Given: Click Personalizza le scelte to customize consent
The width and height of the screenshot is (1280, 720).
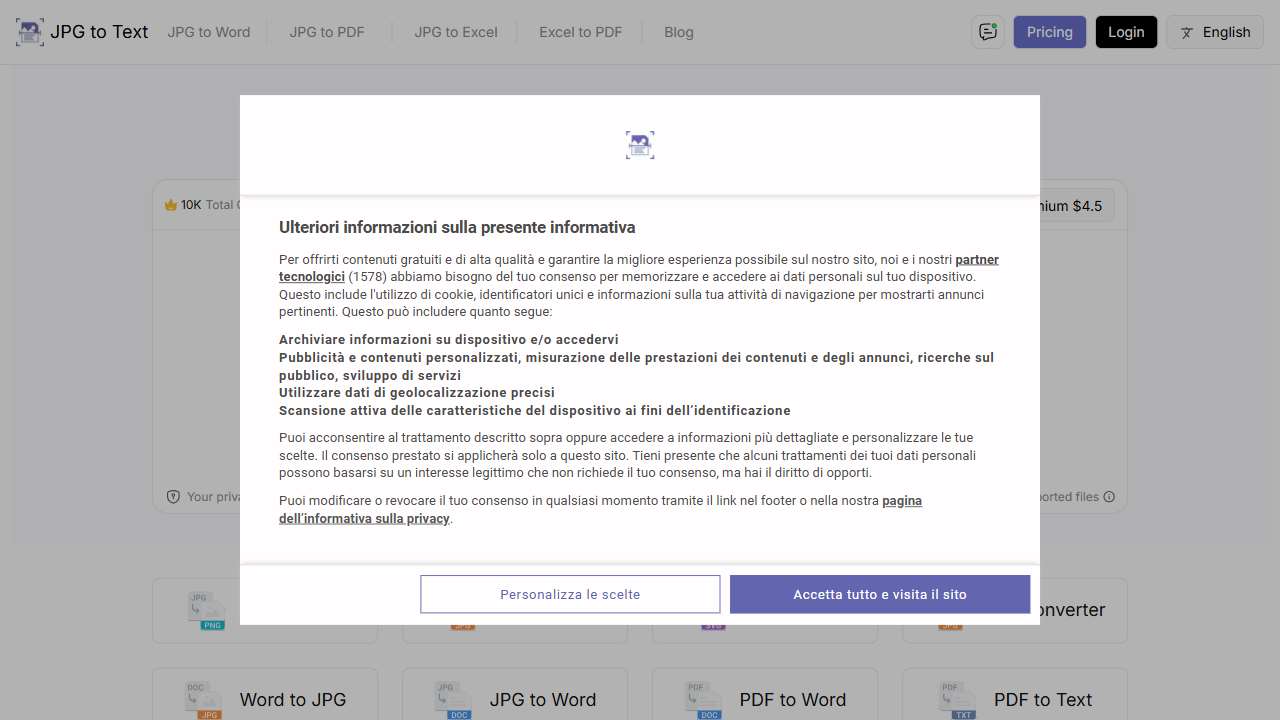Looking at the screenshot, I should point(569,594).
